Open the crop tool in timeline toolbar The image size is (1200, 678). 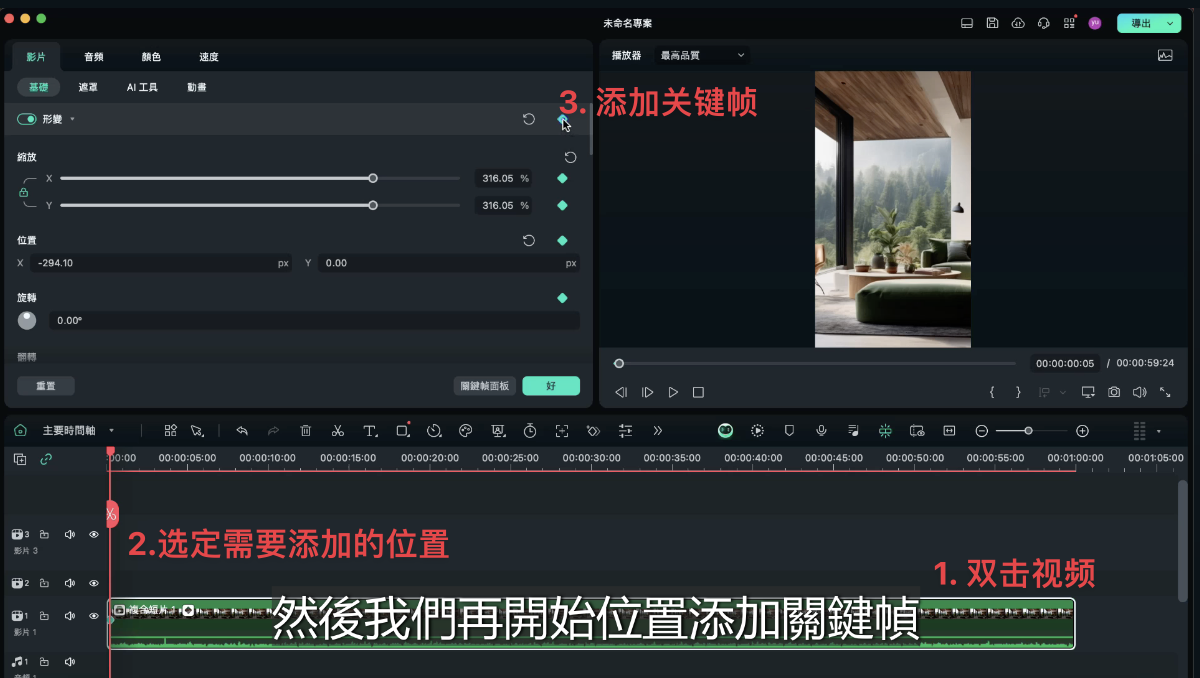tap(402, 431)
